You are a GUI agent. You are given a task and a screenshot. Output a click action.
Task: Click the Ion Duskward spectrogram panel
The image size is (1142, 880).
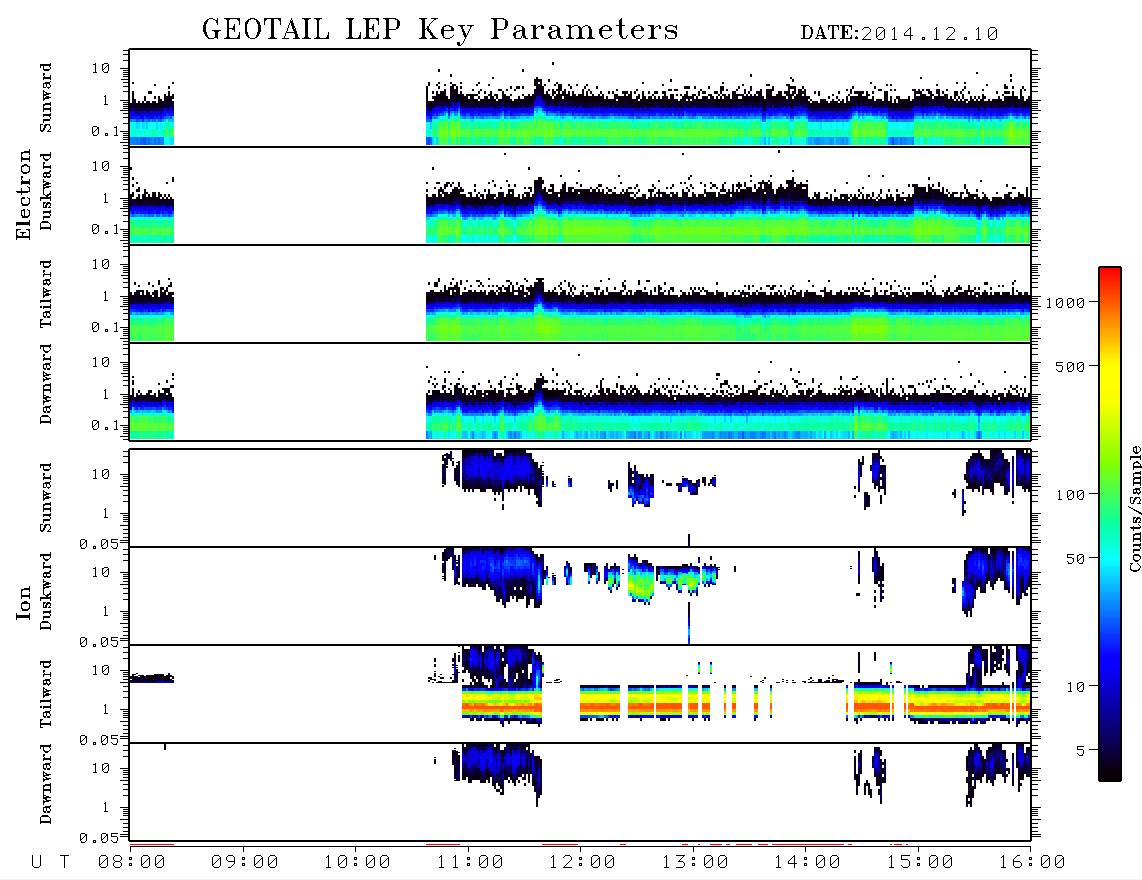point(580,596)
